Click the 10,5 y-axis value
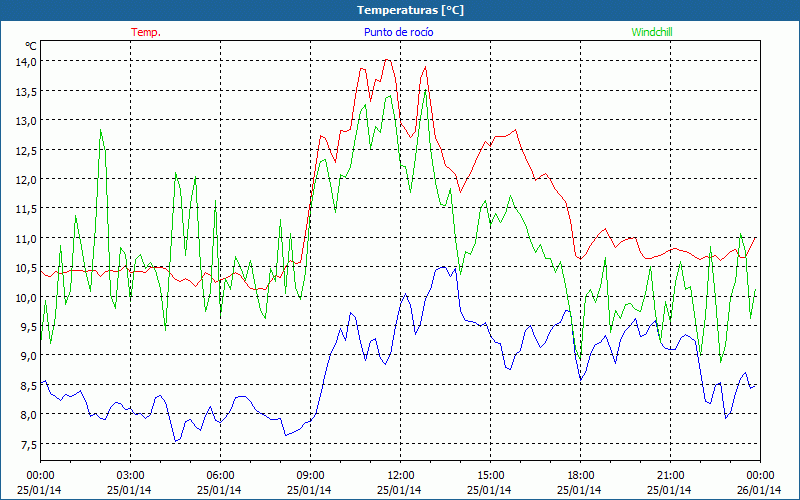800x500 pixels. pos(27,268)
